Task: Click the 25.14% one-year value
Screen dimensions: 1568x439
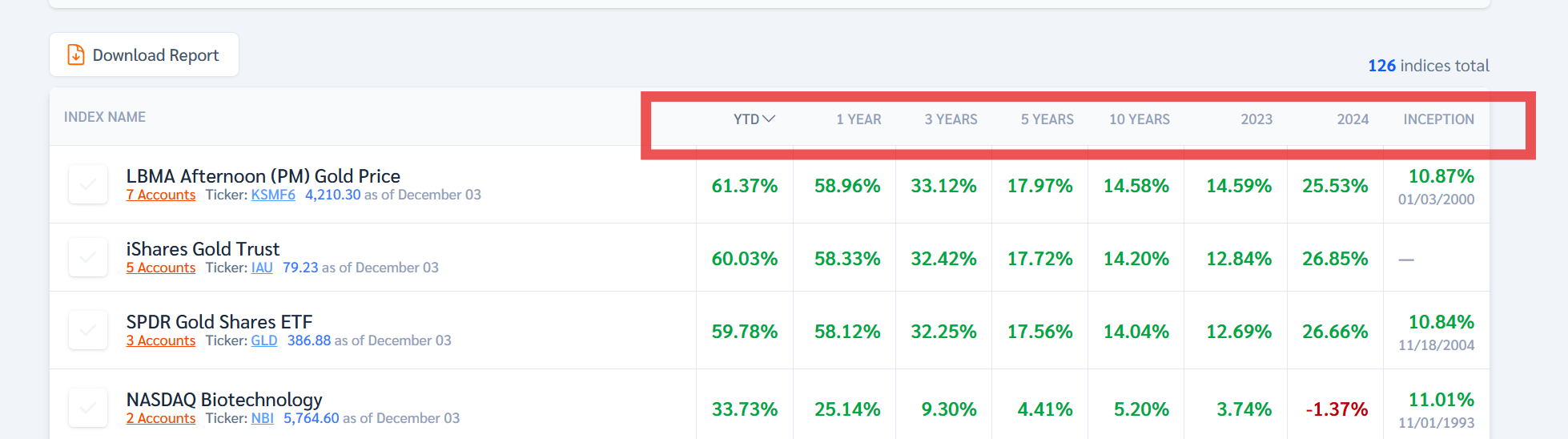Action: 847,409
